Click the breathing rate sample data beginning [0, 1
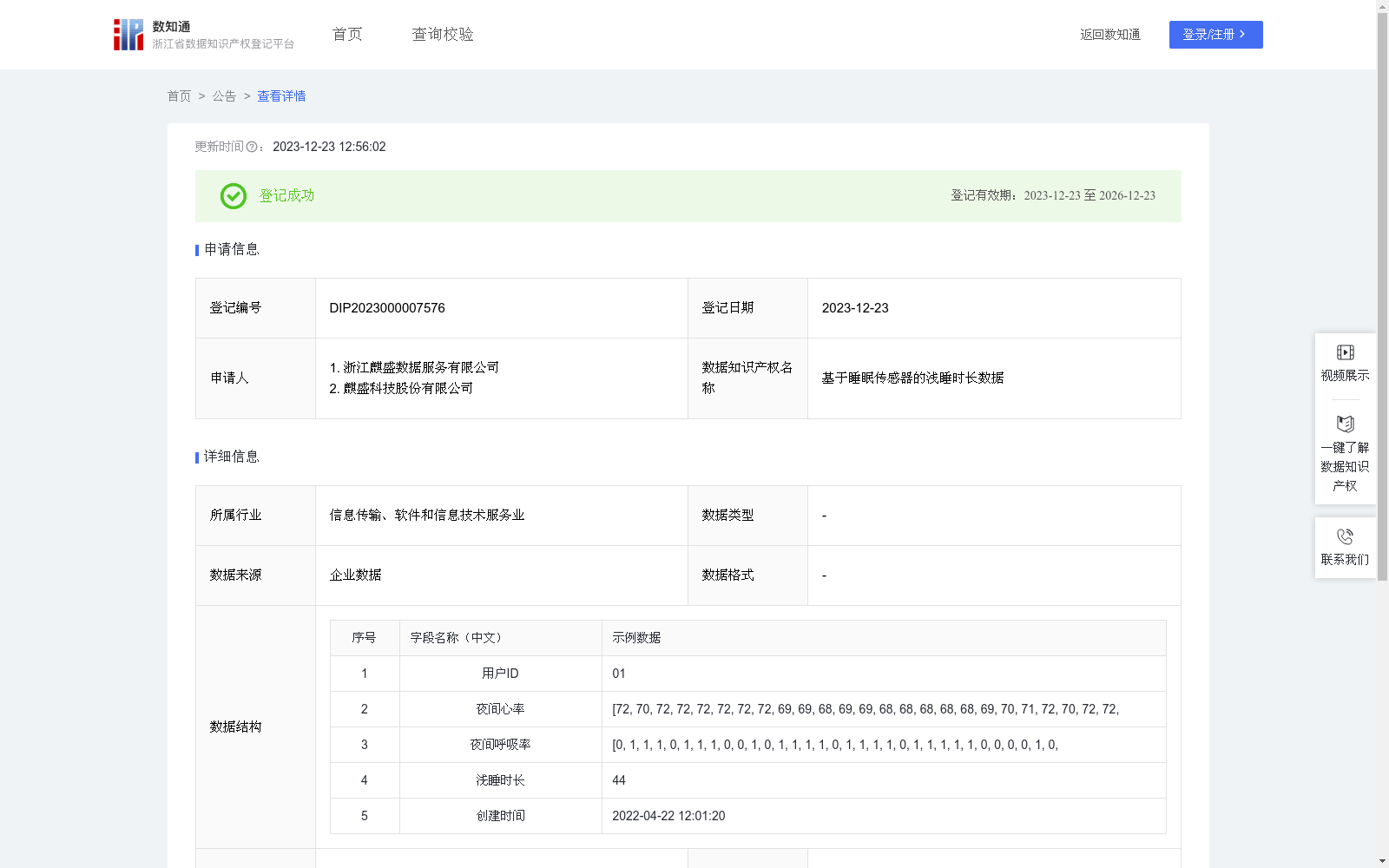 click(x=835, y=745)
